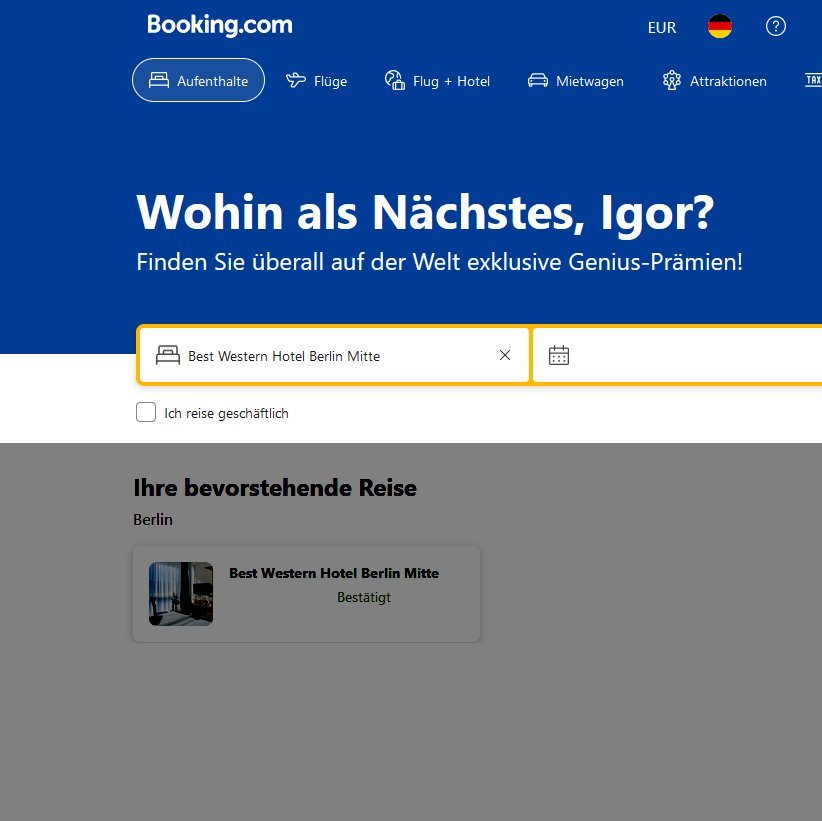The image size is (822, 821).
Task: Open the taxi tab icon
Action: (813, 80)
